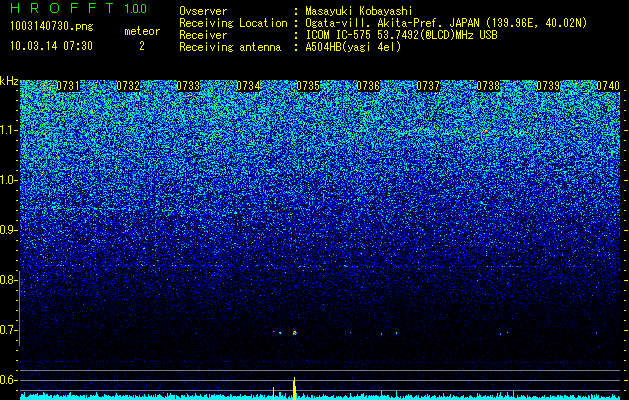Click the bright meteor echo near 0735
The height and width of the screenshot is (400, 629).
coord(295,333)
